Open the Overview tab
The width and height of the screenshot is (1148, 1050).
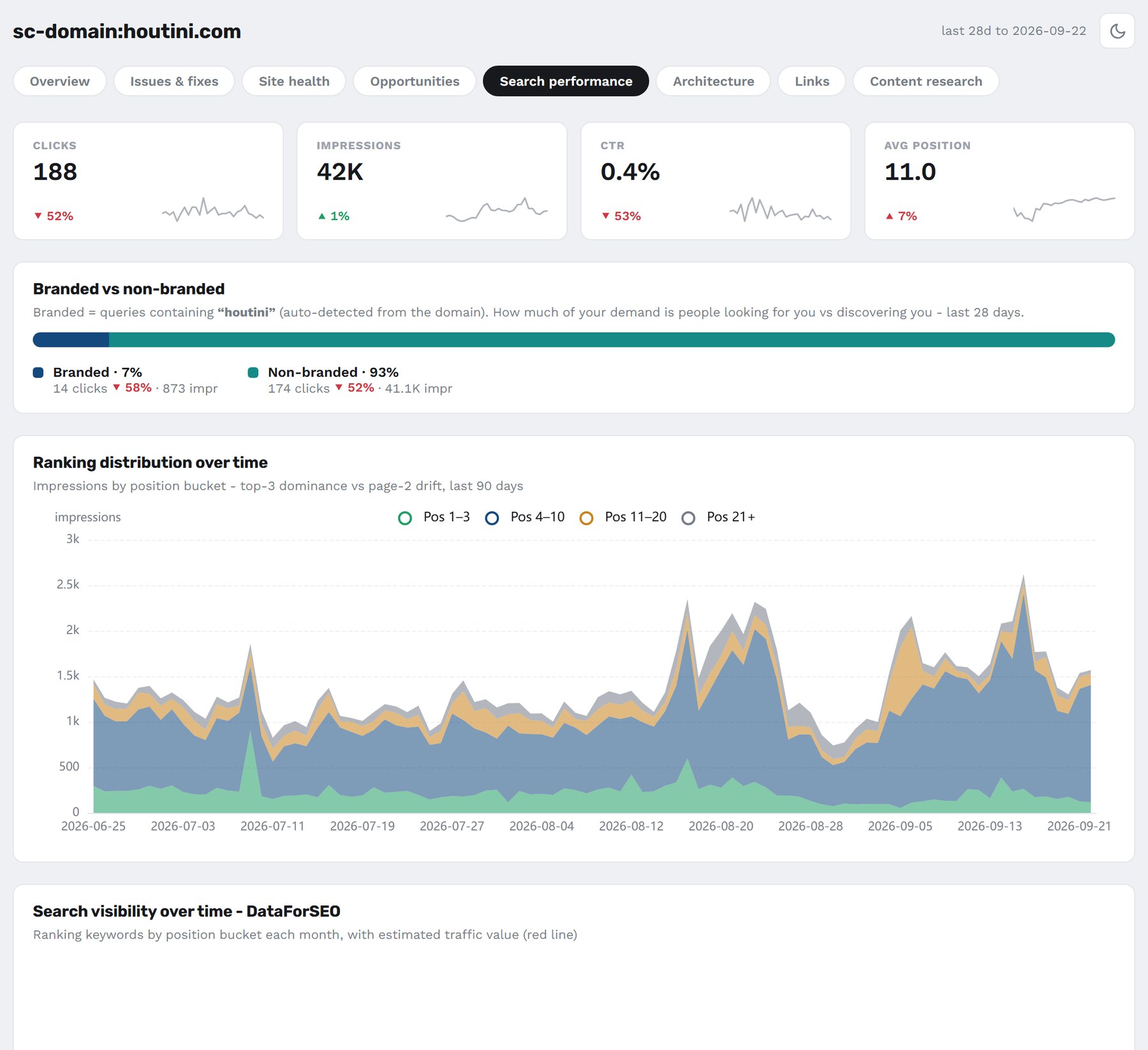pyautogui.click(x=60, y=81)
